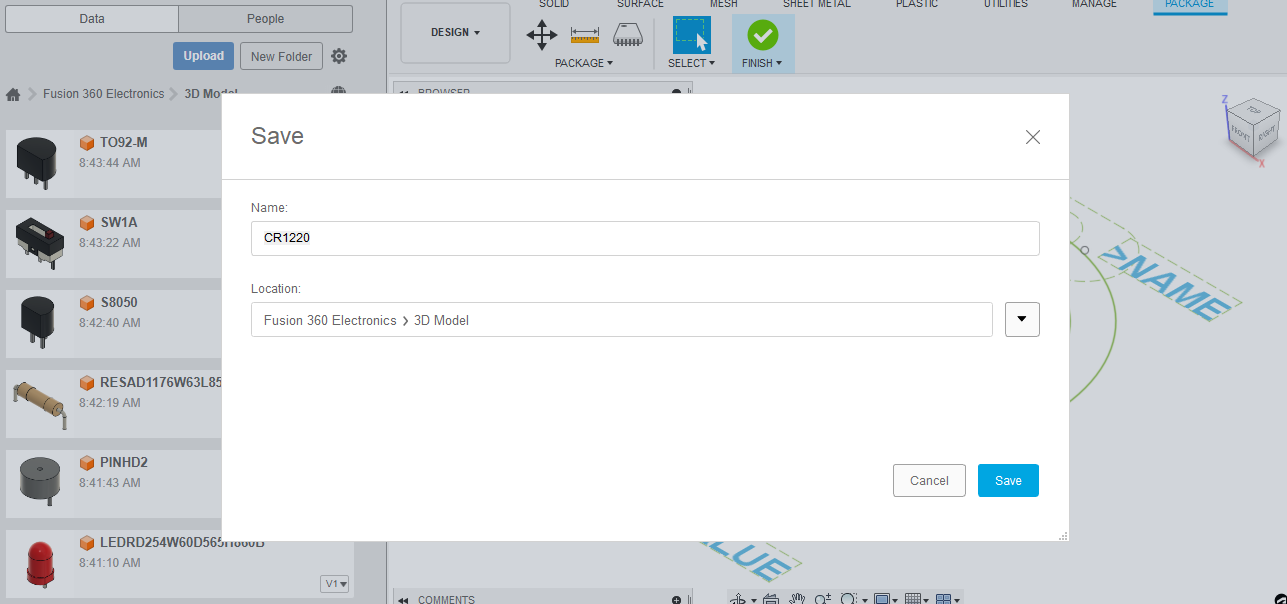Expand the SELECT menu dropdown

691,63
